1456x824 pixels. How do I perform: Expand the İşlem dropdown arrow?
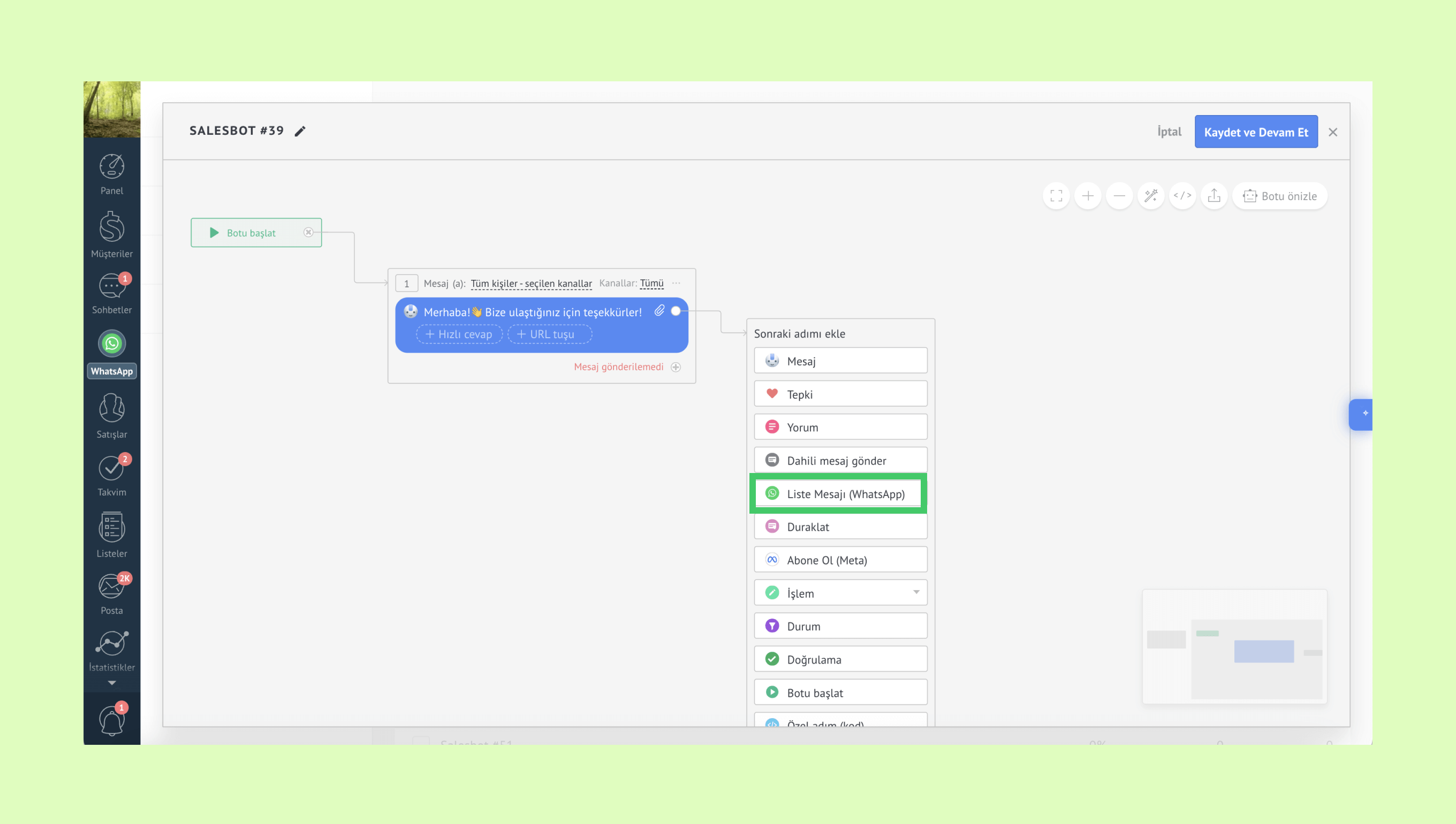(916, 592)
